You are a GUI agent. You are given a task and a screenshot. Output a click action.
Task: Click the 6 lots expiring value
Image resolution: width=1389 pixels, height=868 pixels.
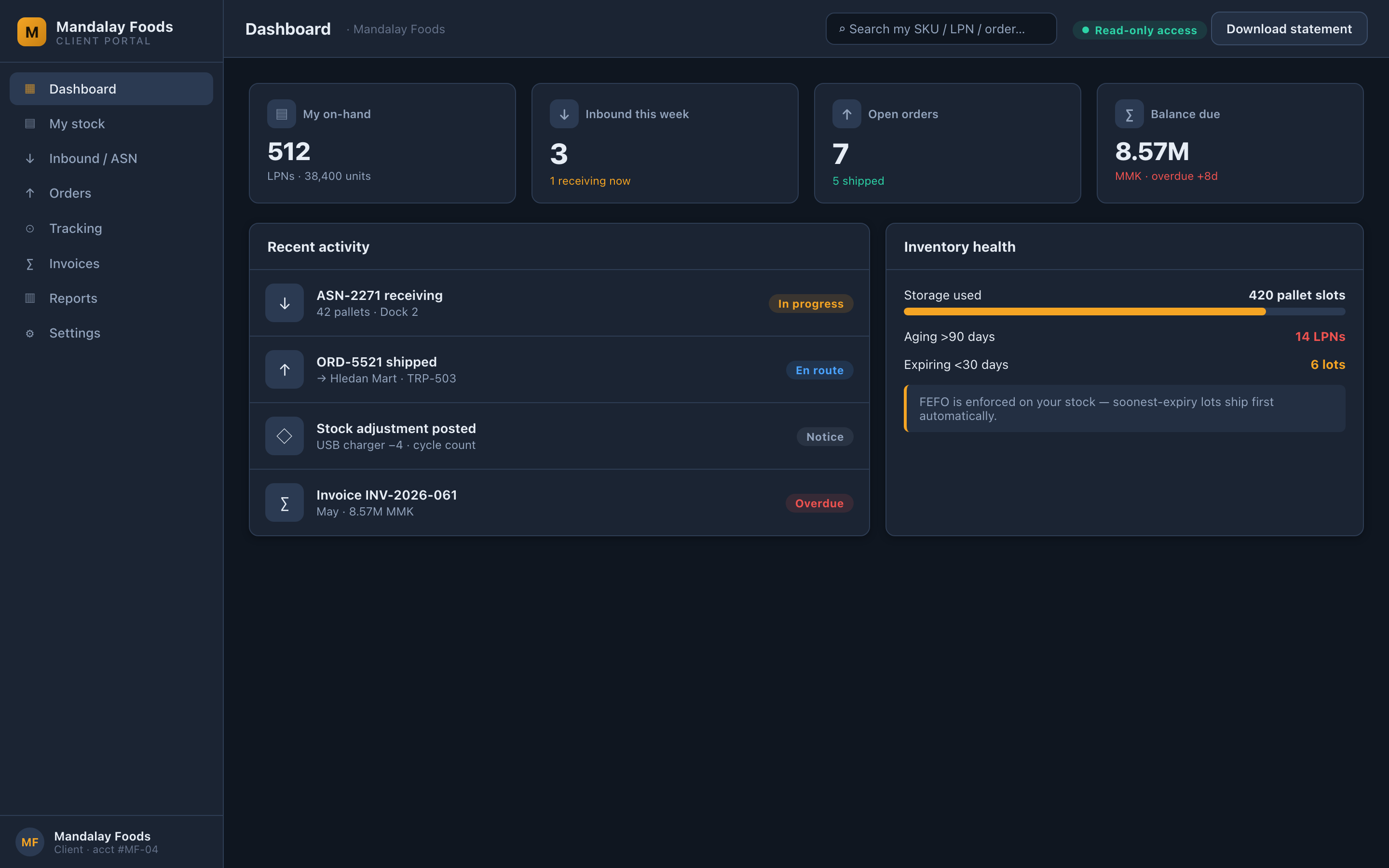tap(1328, 365)
